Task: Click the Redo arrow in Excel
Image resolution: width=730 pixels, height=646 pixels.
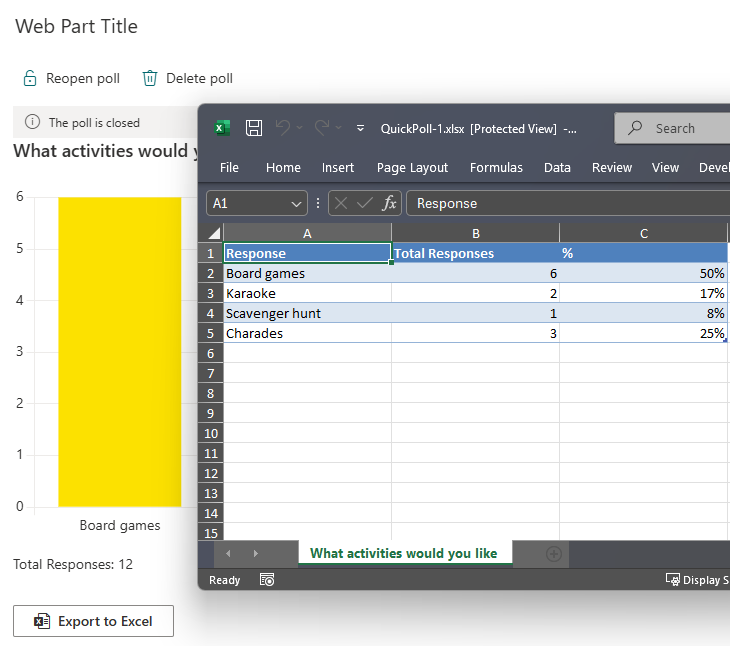Action: click(x=322, y=127)
